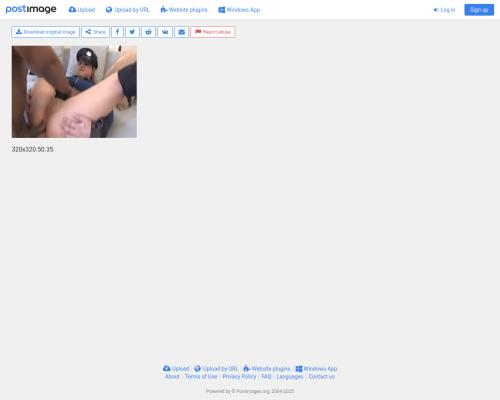Click Contact us in the footer

pyautogui.click(x=322, y=376)
